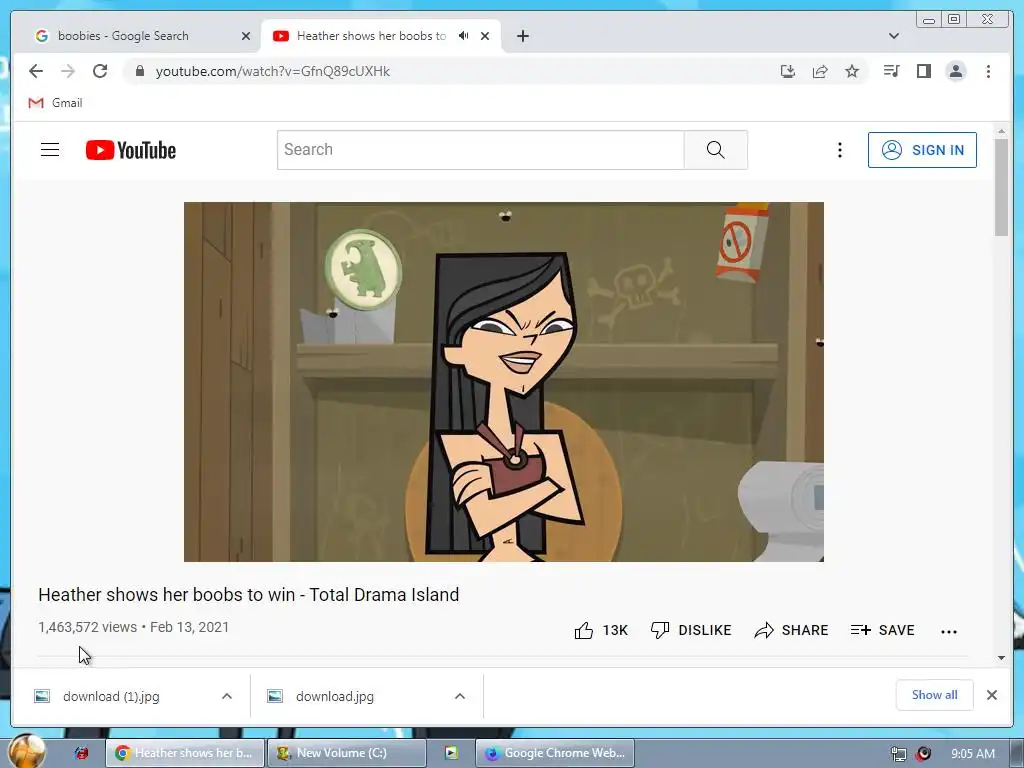This screenshot has height=768, width=1024.
Task: Click the scrollbar down arrow
Action: coord(1001,658)
